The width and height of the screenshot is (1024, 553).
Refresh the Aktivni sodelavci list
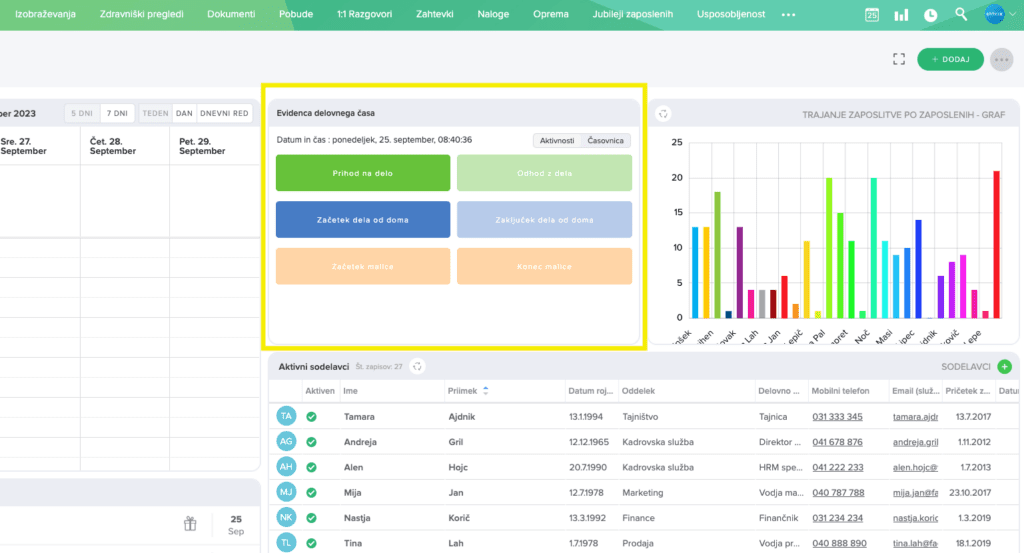(x=418, y=367)
